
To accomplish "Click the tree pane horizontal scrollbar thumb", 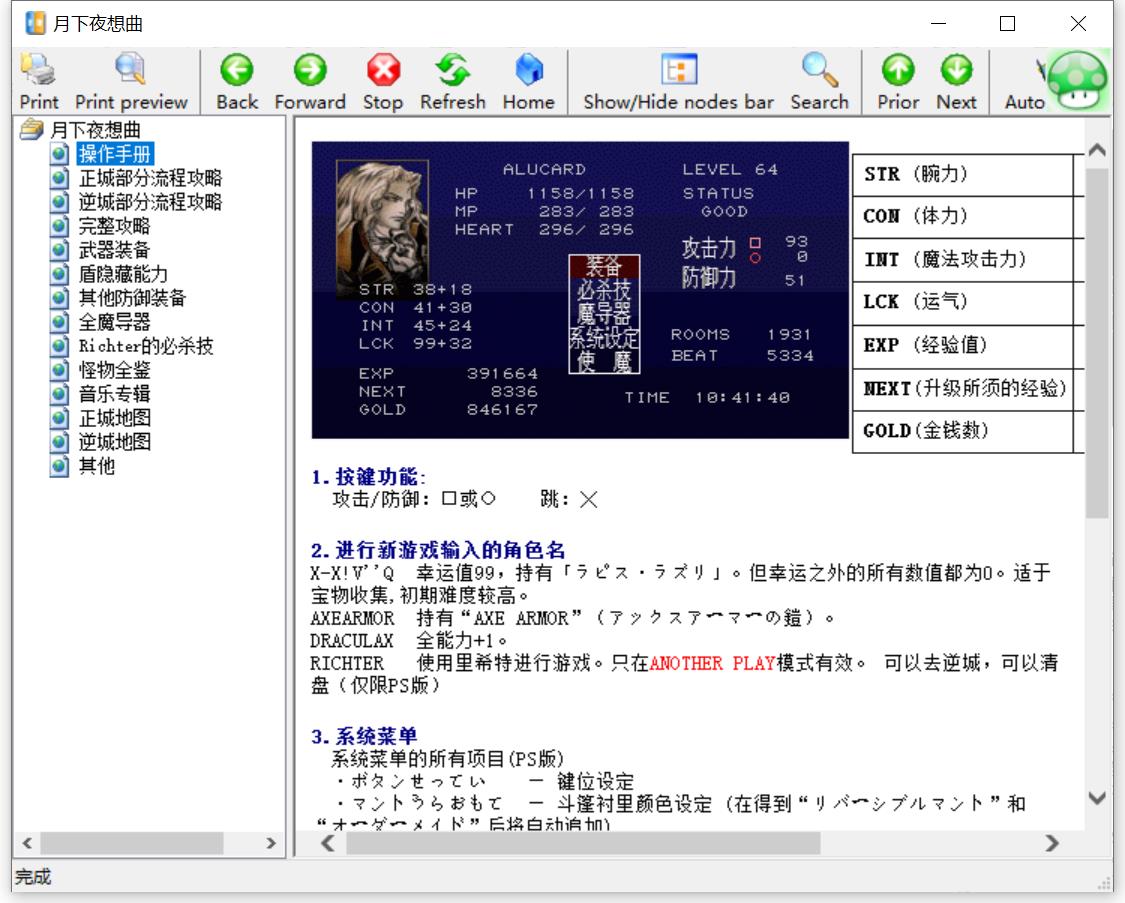I will tap(132, 843).
